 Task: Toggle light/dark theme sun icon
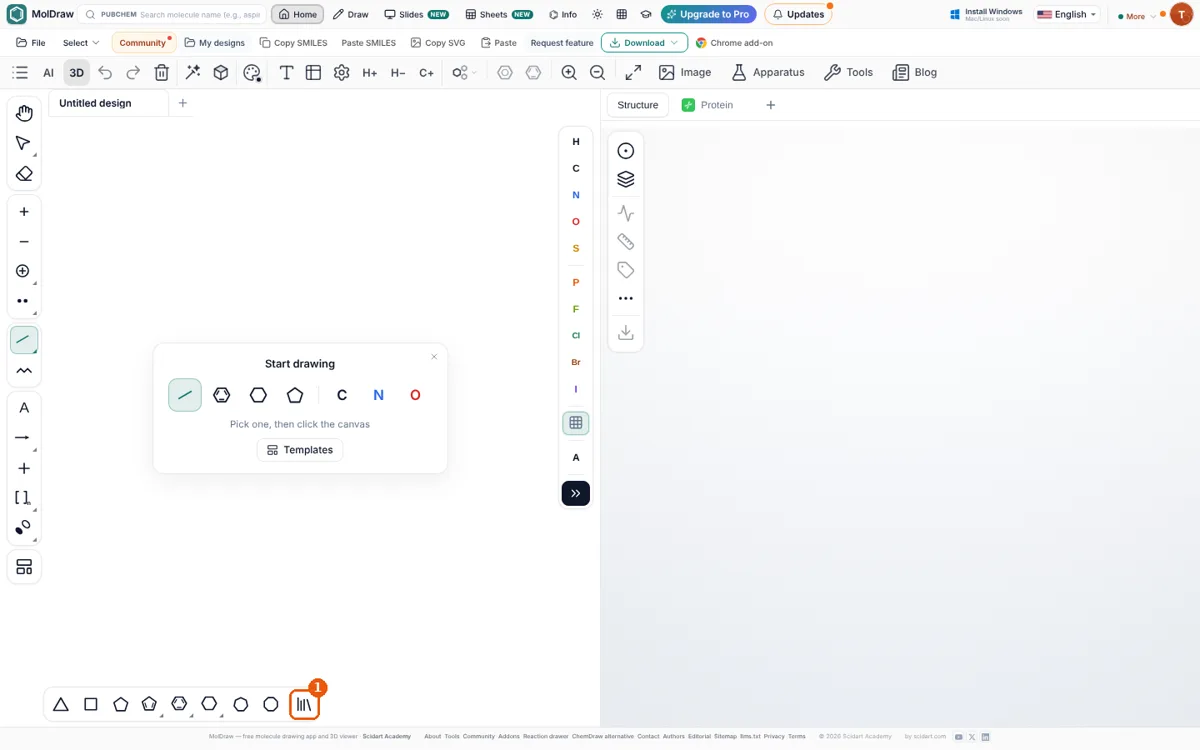(597, 15)
